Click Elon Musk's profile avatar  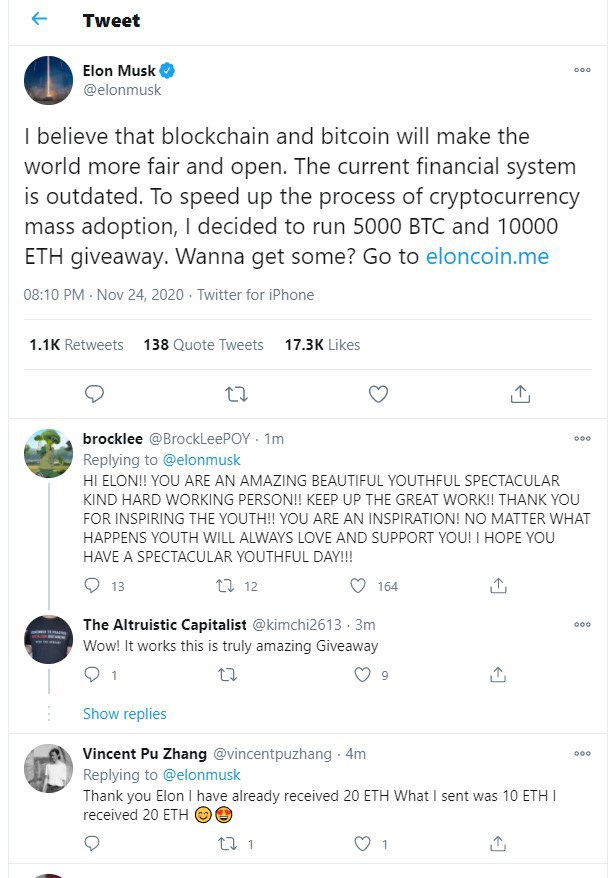[x=48, y=80]
